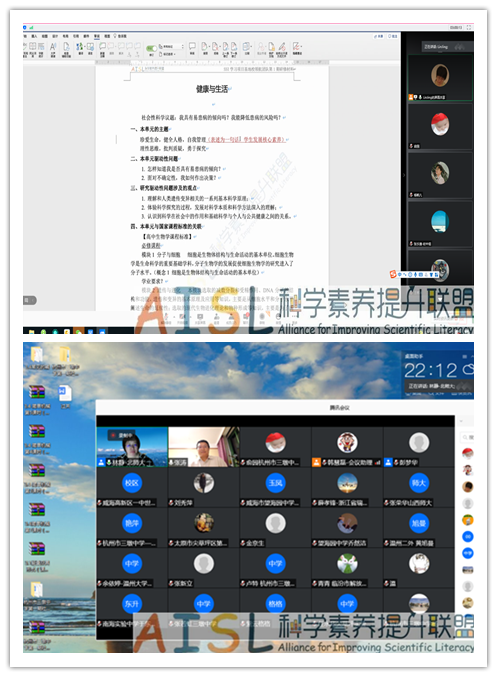497x677 pixels.
Task: Open the second yellow folder on desktop
Action: 65,354
